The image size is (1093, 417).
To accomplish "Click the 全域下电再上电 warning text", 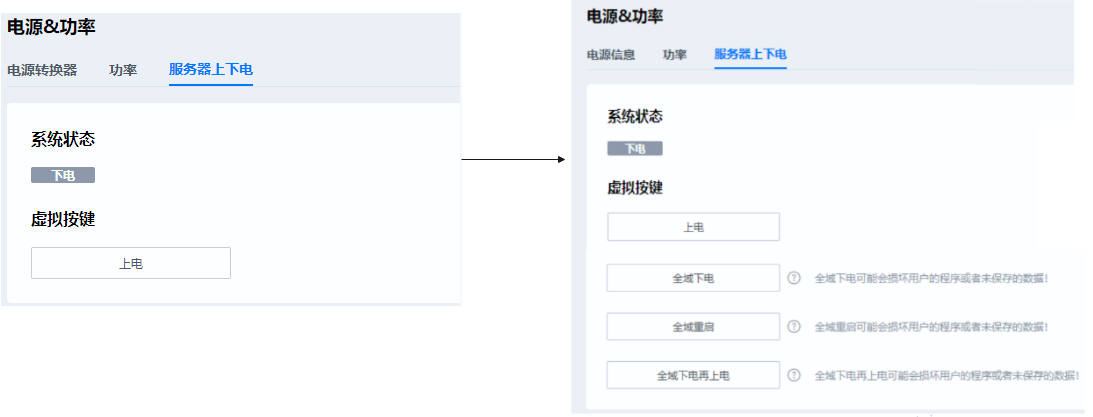I will (945, 376).
